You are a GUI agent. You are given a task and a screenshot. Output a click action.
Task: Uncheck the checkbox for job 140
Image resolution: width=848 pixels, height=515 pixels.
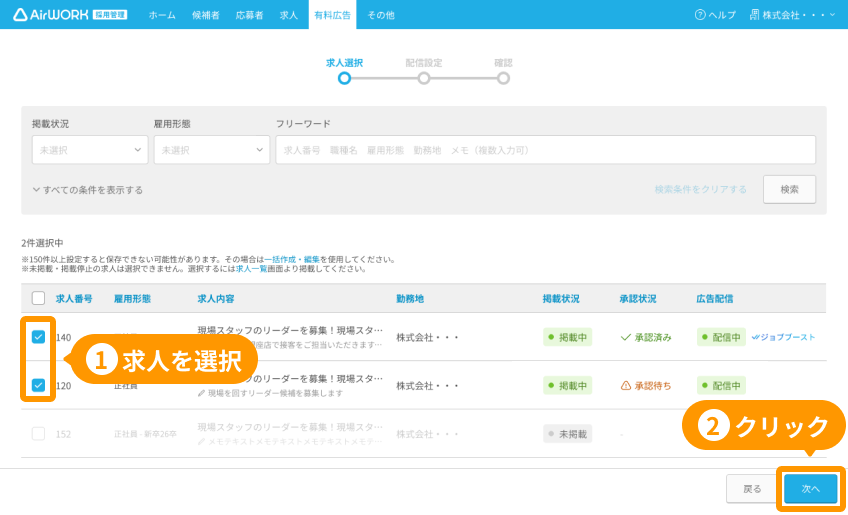coord(38,337)
